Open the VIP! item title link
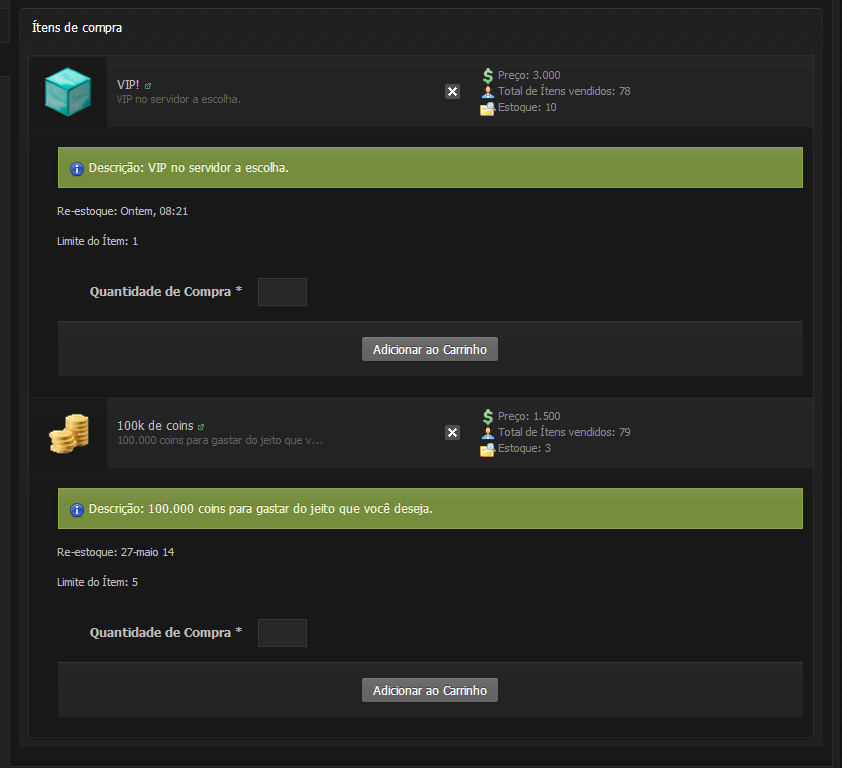Screen dimensions: 842x768 tap(128, 85)
